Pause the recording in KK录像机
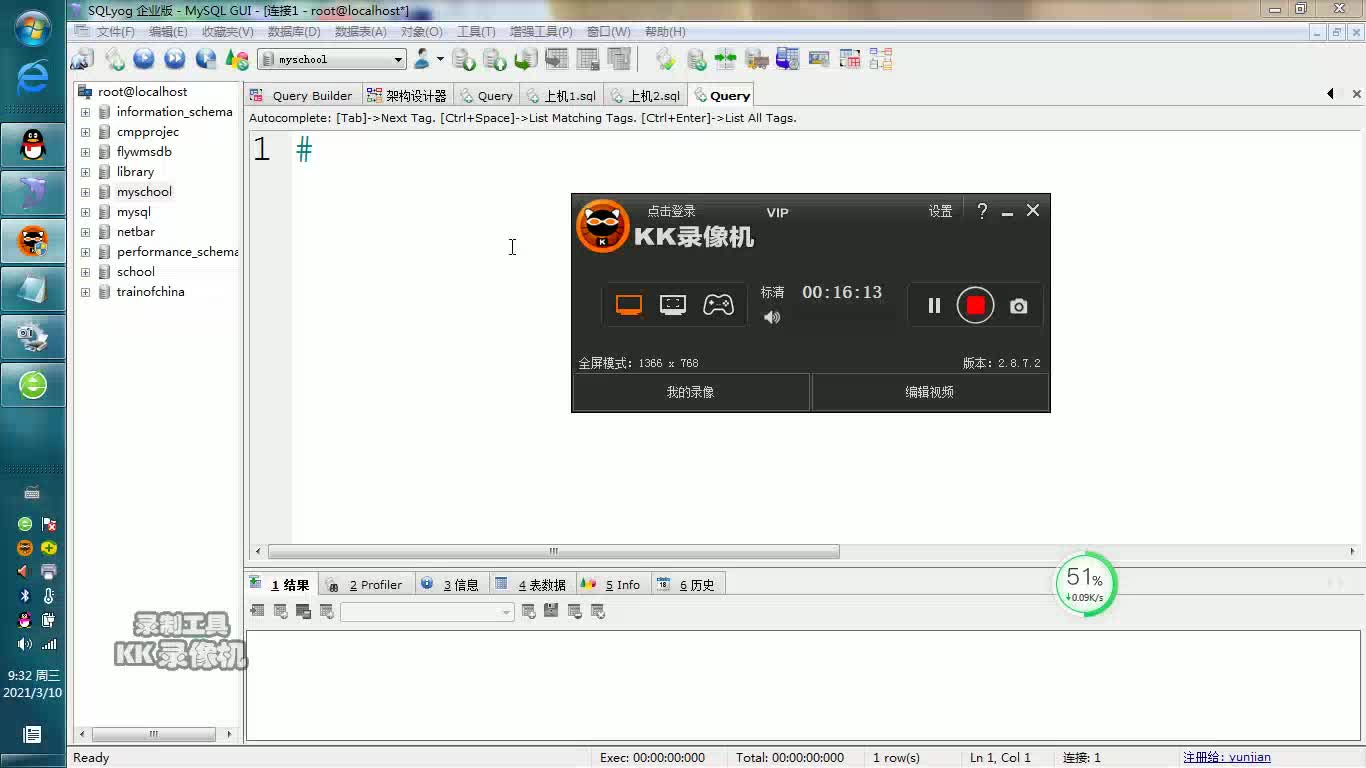This screenshot has width=1366, height=768. click(x=933, y=305)
